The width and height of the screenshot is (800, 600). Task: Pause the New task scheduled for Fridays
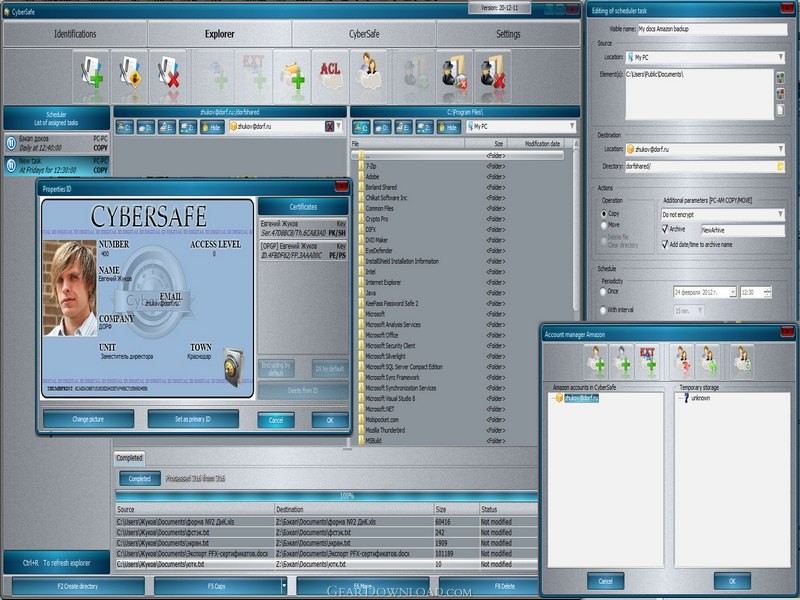tap(11, 165)
